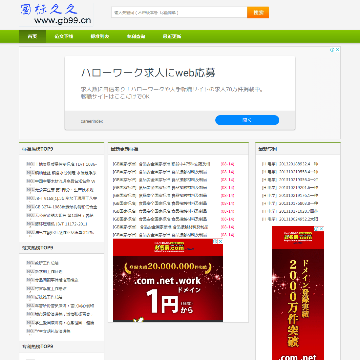The height and width of the screenshot is (360, 360).
Task: Open the fourth item in the green navigation bar
Action: 136,37
